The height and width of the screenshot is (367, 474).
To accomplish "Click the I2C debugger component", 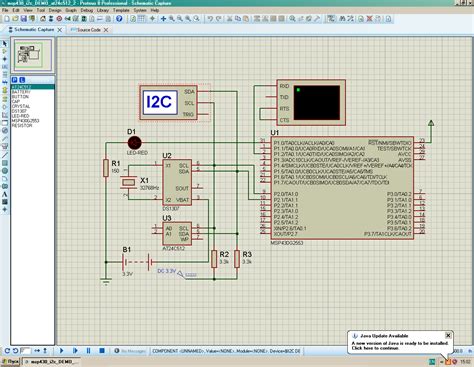I will point(169,103).
